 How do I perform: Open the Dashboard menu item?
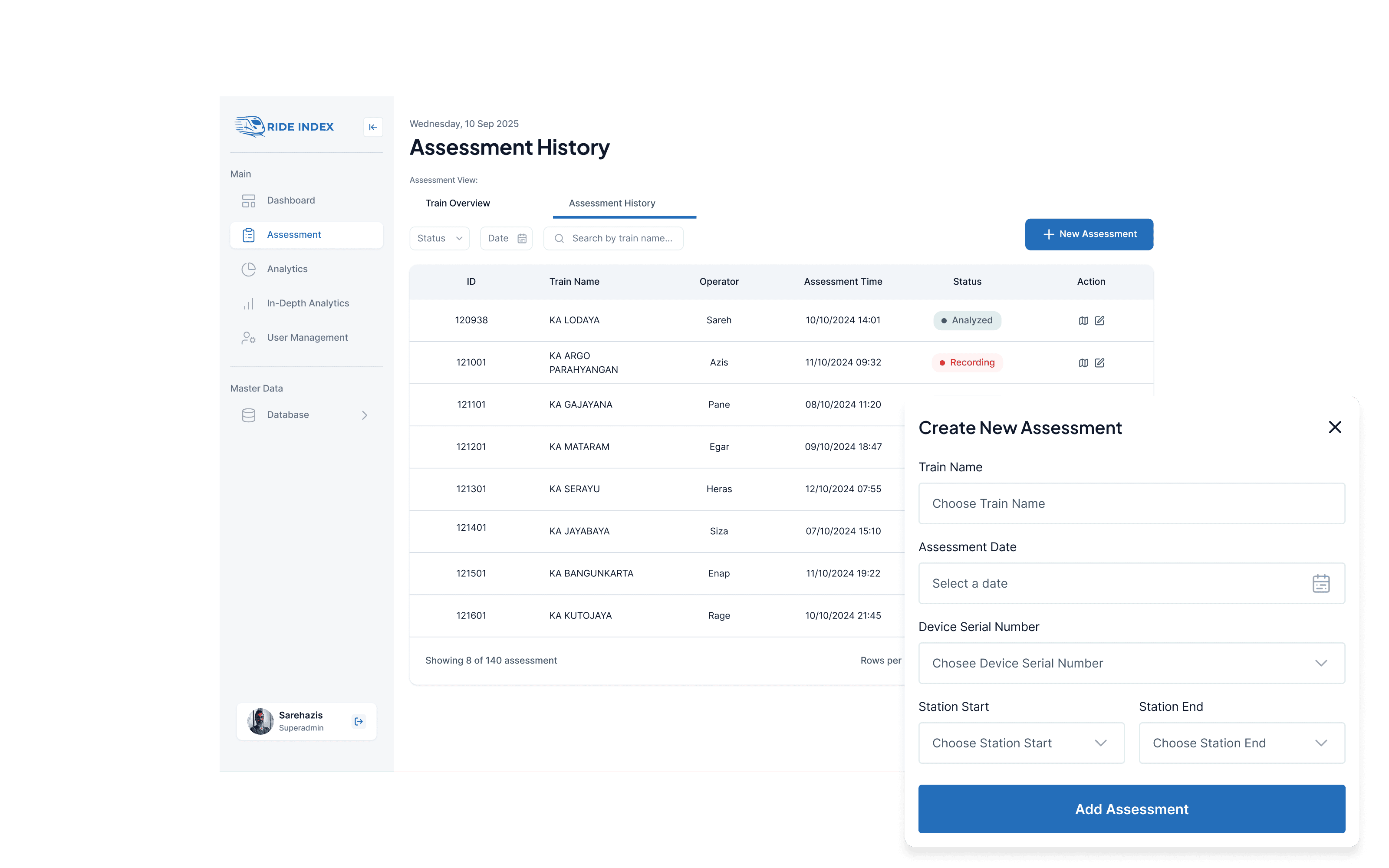click(x=306, y=201)
